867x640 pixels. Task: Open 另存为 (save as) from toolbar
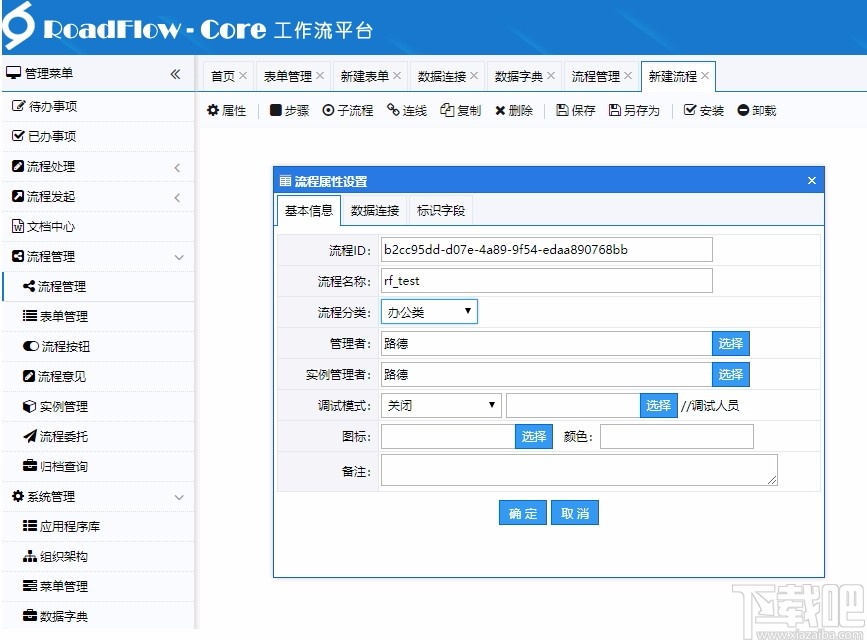[634, 110]
